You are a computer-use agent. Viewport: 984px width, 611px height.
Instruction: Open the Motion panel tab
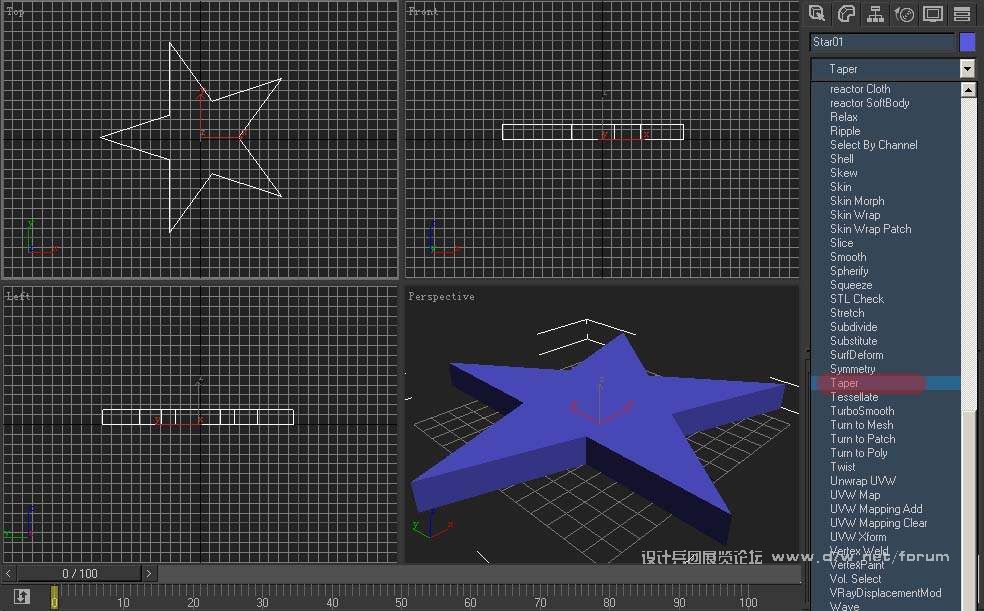tap(904, 13)
